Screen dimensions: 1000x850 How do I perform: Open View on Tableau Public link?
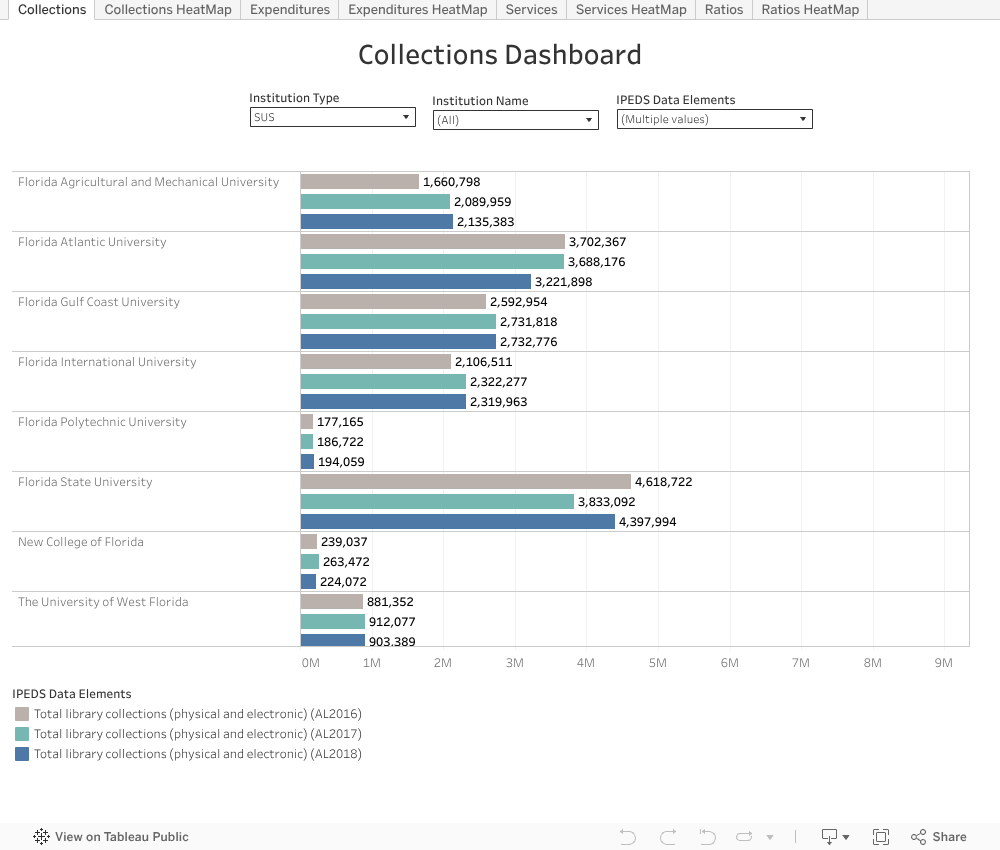[x=121, y=837]
